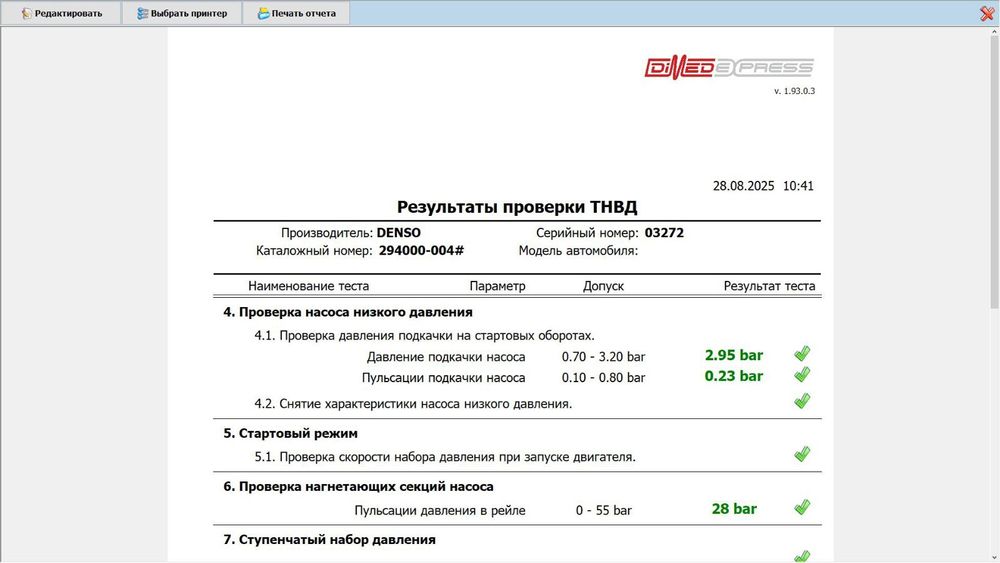Image resolution: width=1000 pixels, height=563 pixels.
Task: Close the report with the red X
Action: 987,13
